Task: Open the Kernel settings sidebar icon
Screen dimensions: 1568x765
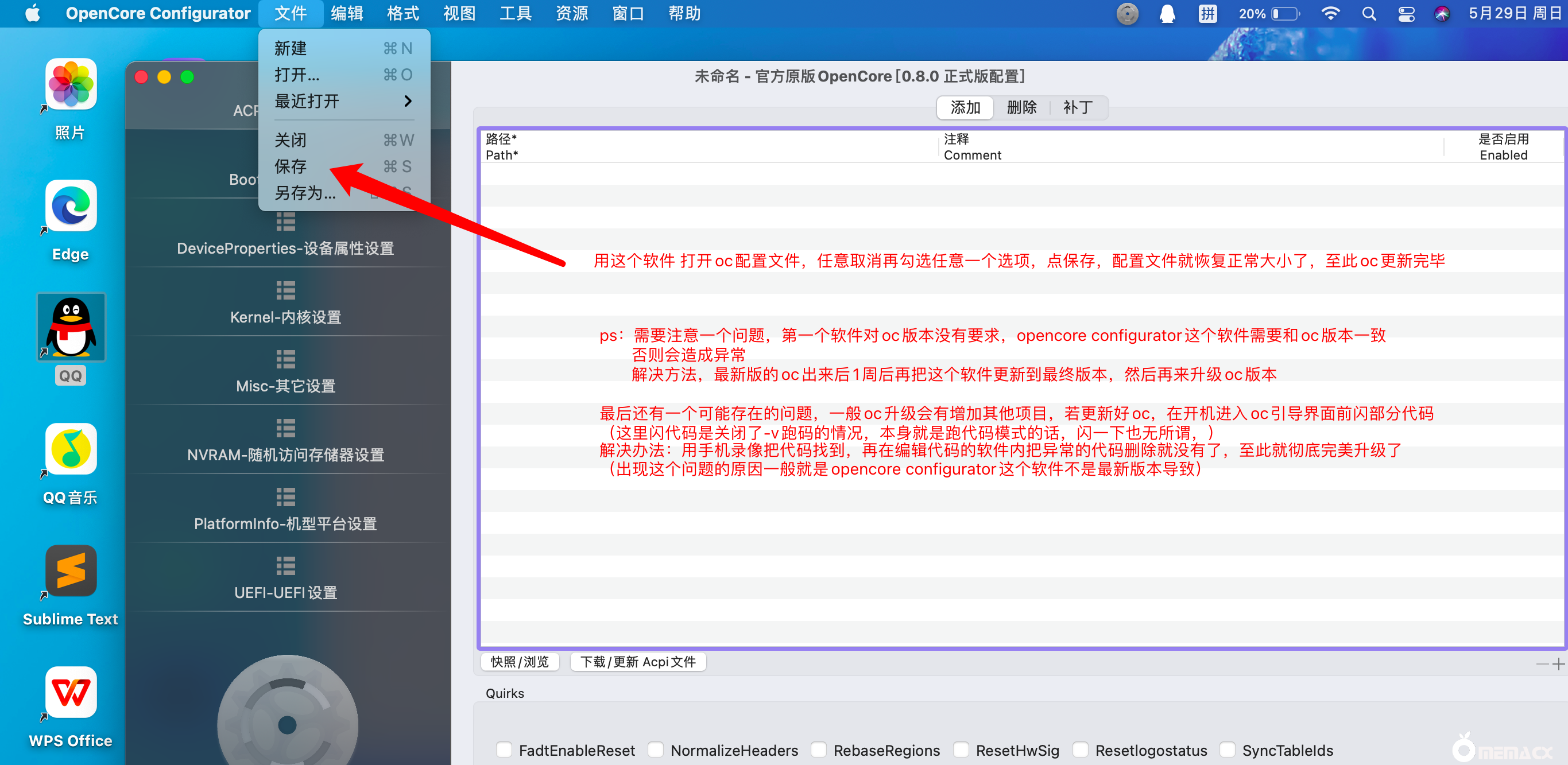Action: [x=285, y=291]
